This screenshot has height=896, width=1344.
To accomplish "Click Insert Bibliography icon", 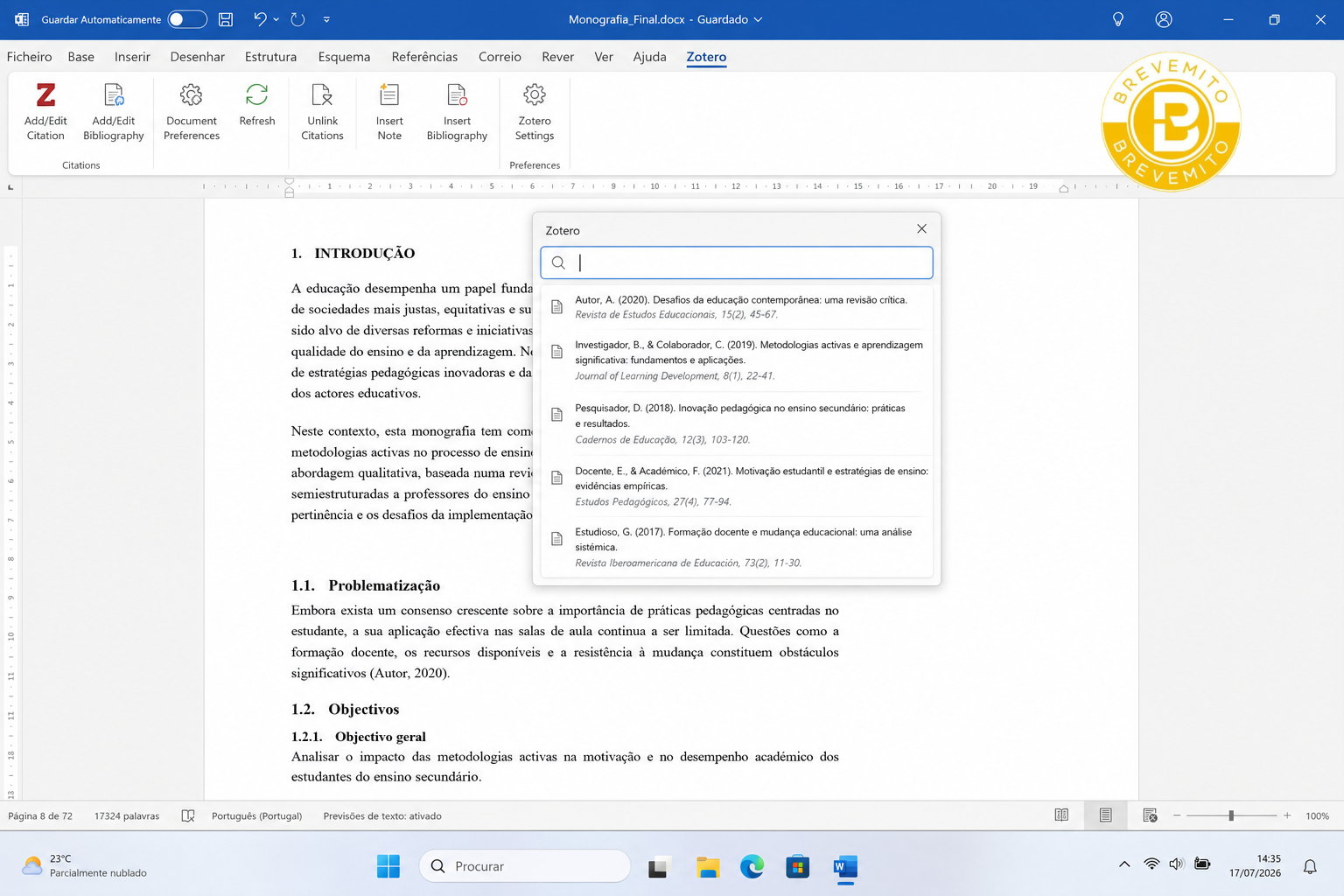I will (457, 94).
